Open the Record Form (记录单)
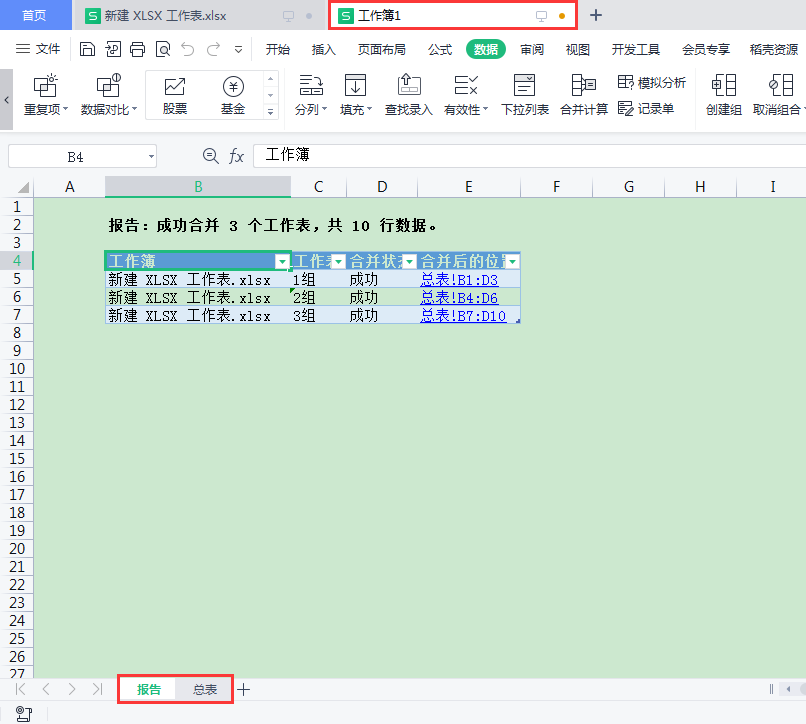The height and width of the screenshot is (724, 806). pyautogui.click(x=646, y=108)
